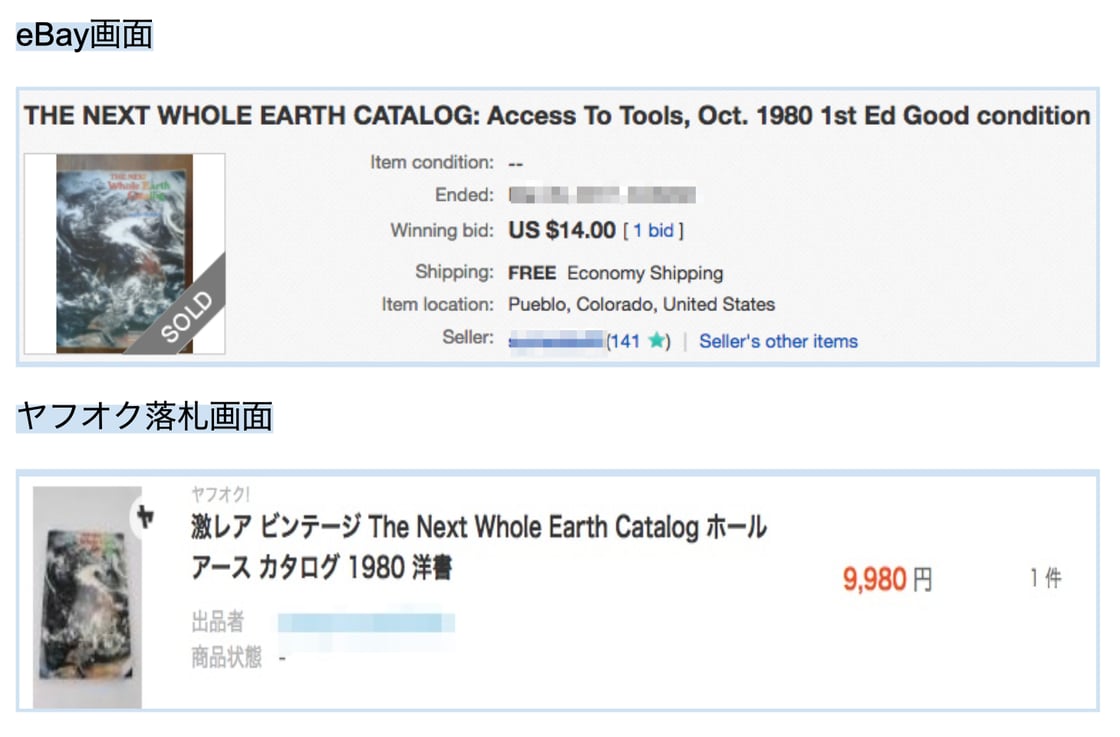1120x737 pixels.
Task: Click the teal feedback star icon
Action: click(656, 341)
